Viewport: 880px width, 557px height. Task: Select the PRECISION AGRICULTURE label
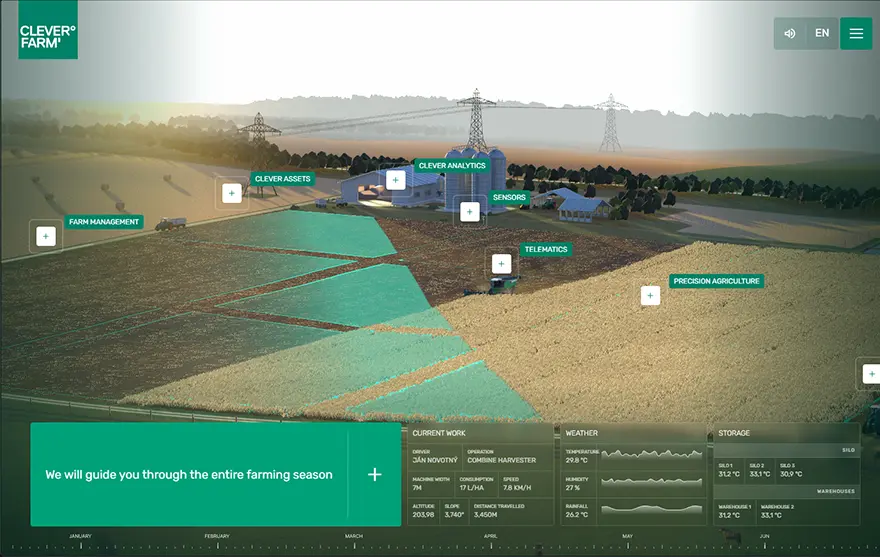pos(716,281)
